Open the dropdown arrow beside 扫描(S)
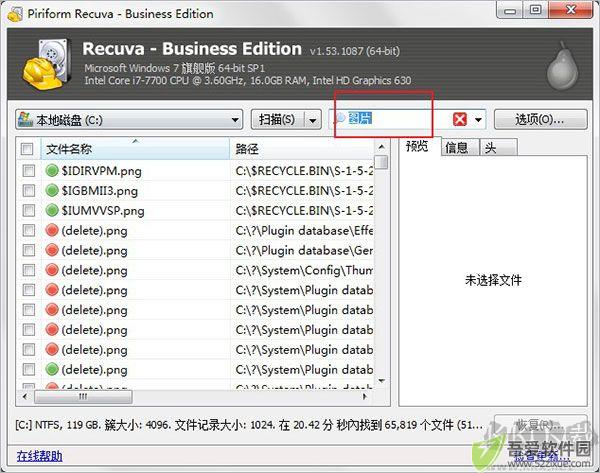Screen dimensions: 600x473 [313, 120]
